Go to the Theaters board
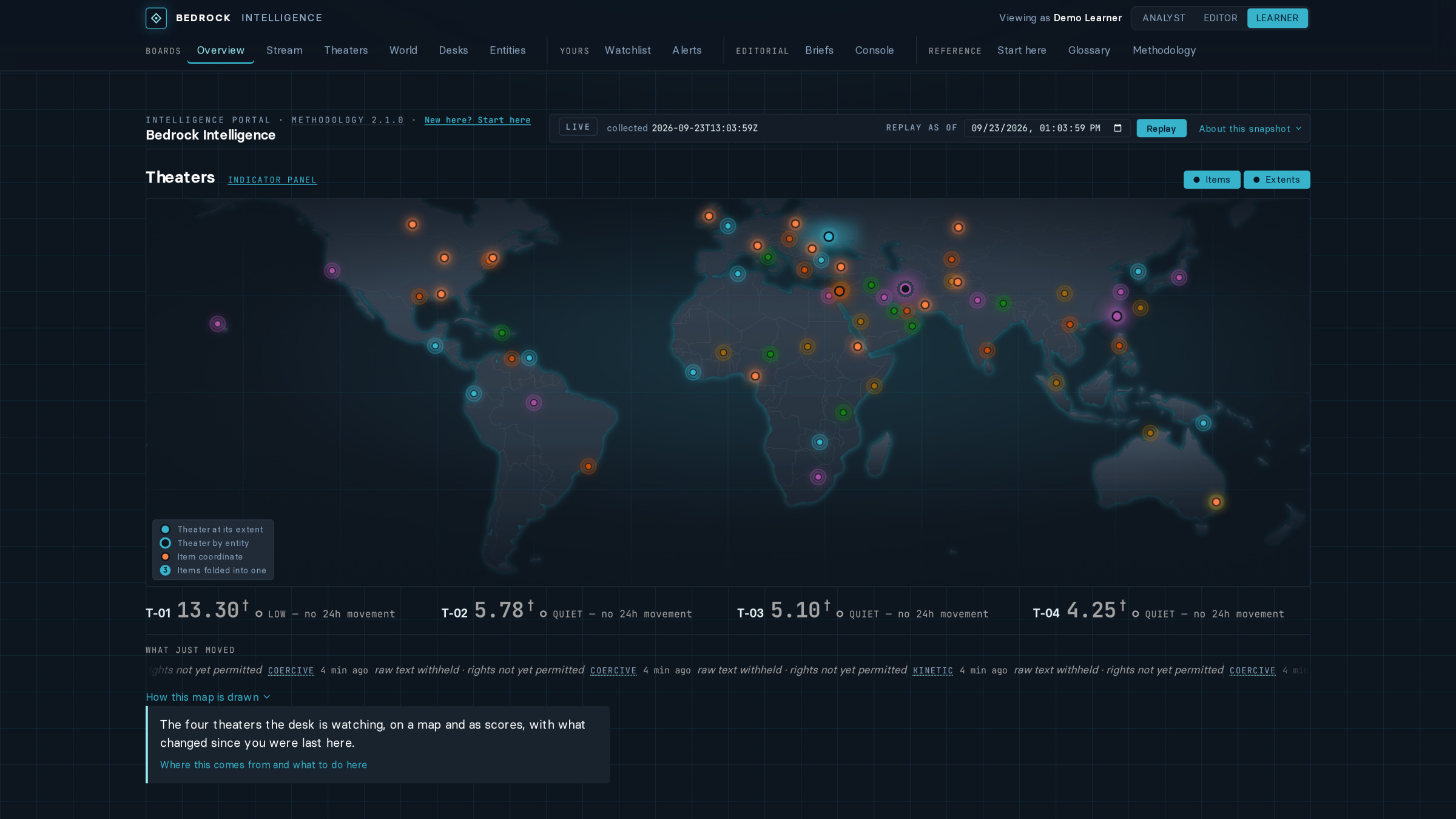 pos(346,50)
